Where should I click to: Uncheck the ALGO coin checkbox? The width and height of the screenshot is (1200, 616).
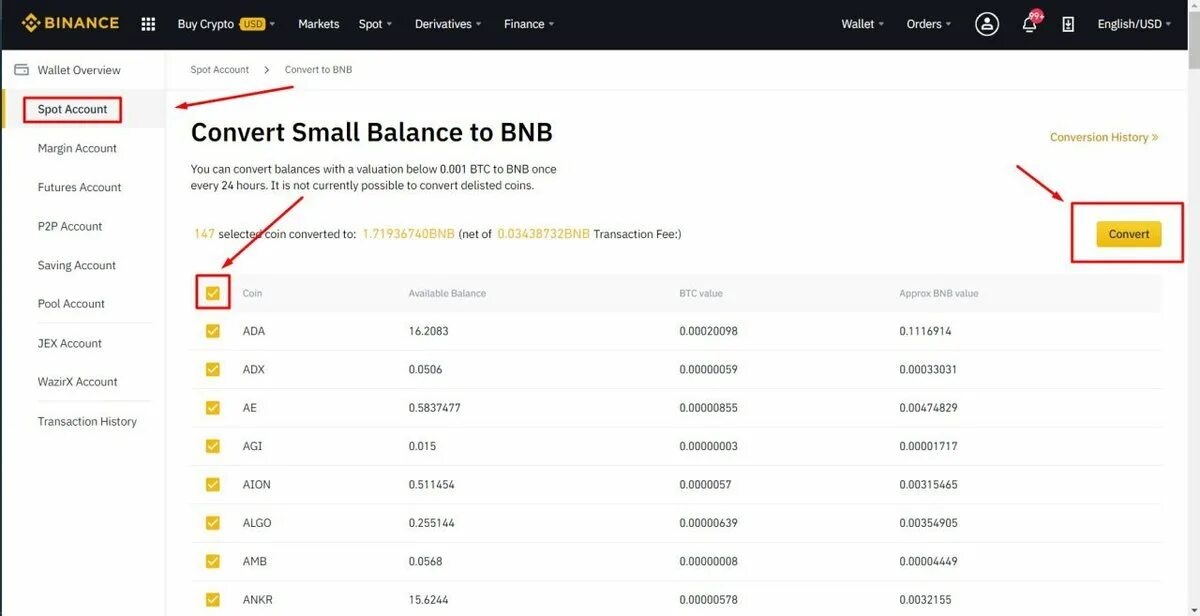pyautogui.click(x=212, y=523)
